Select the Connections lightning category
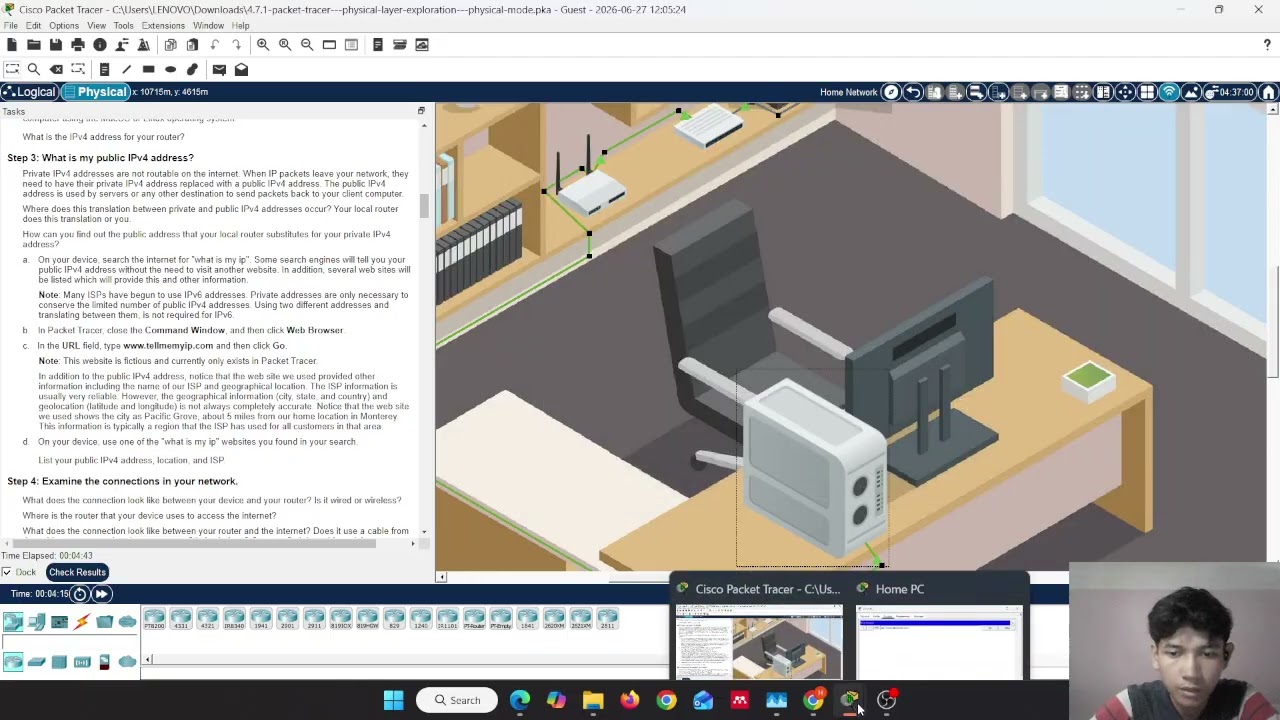The height and width of the screenshot is (720, 1280). click(82, 622)
